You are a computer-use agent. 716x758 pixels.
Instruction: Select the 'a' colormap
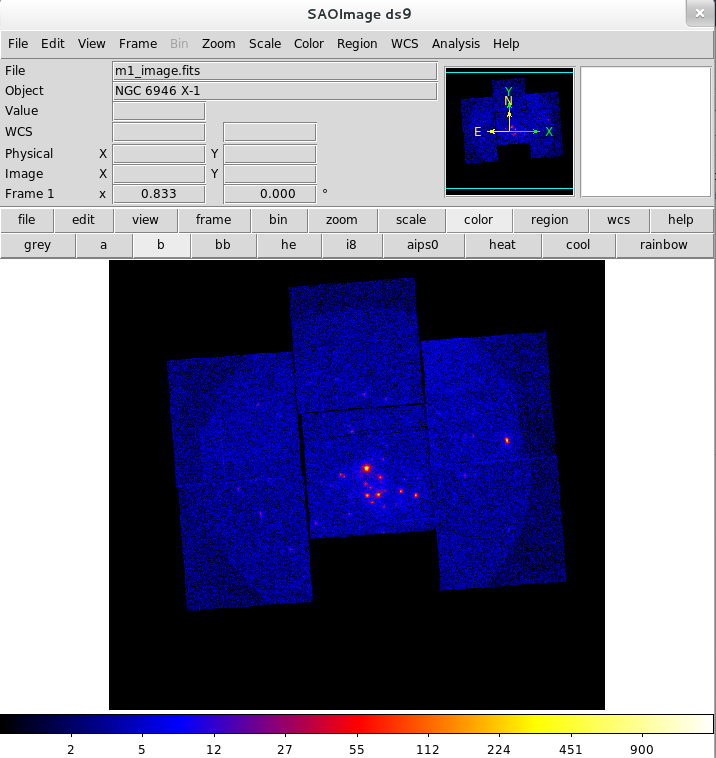pos(103,245)
